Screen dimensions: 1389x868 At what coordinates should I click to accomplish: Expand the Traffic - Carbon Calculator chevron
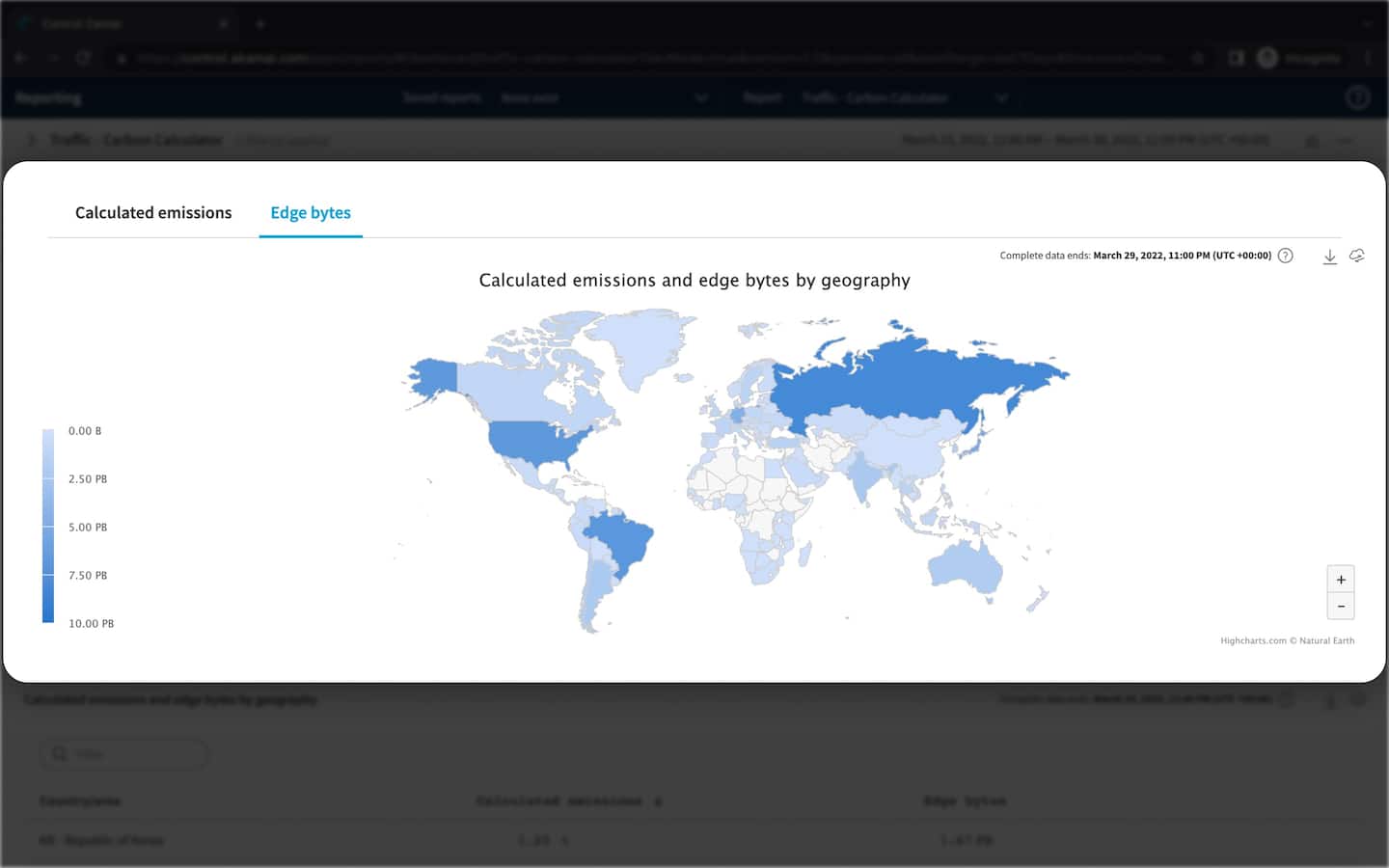point(31,140)
